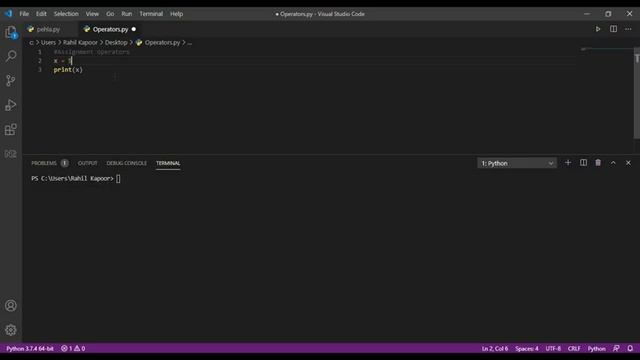The width and height of the screenshot is (640, 360).
Task: Open the Manage gear icon
Action: tap(11, 330)
